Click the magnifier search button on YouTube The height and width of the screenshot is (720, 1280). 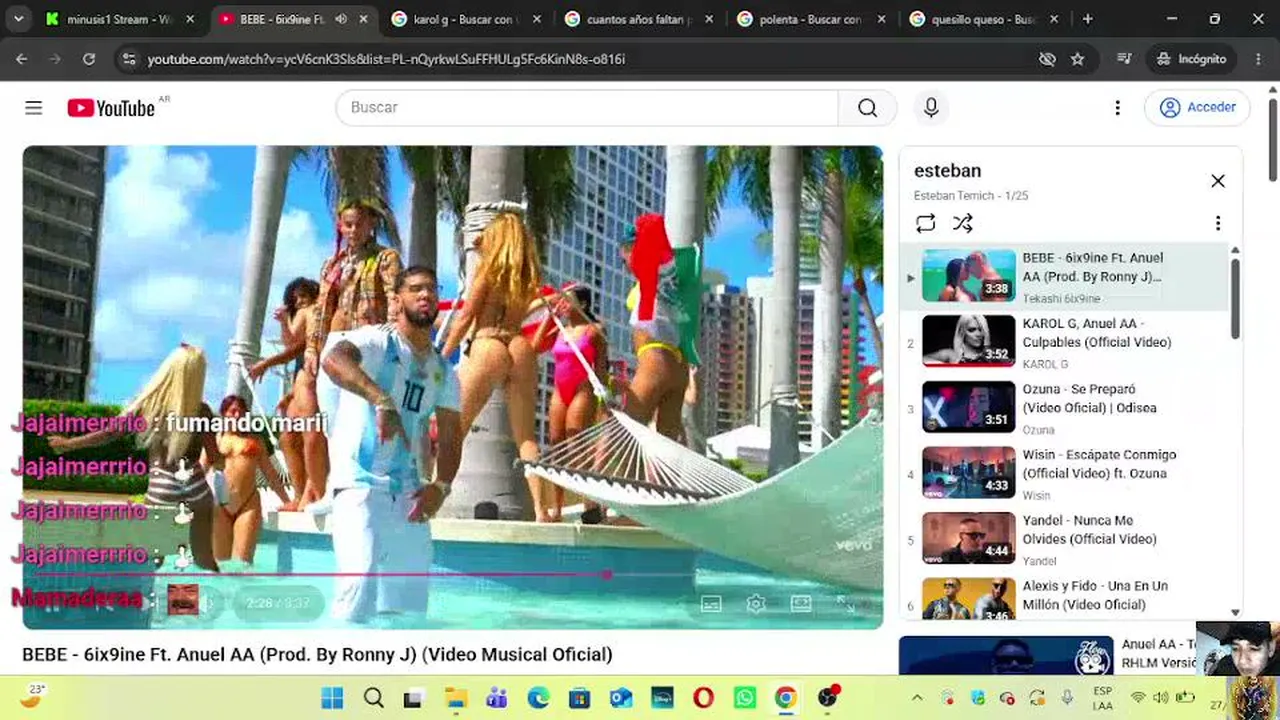point(867,108)
